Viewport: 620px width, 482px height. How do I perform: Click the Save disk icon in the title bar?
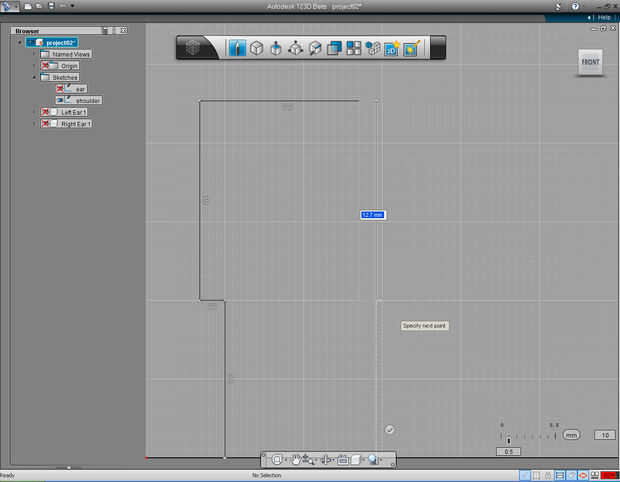pyautogui.click(x=51, y=6)
